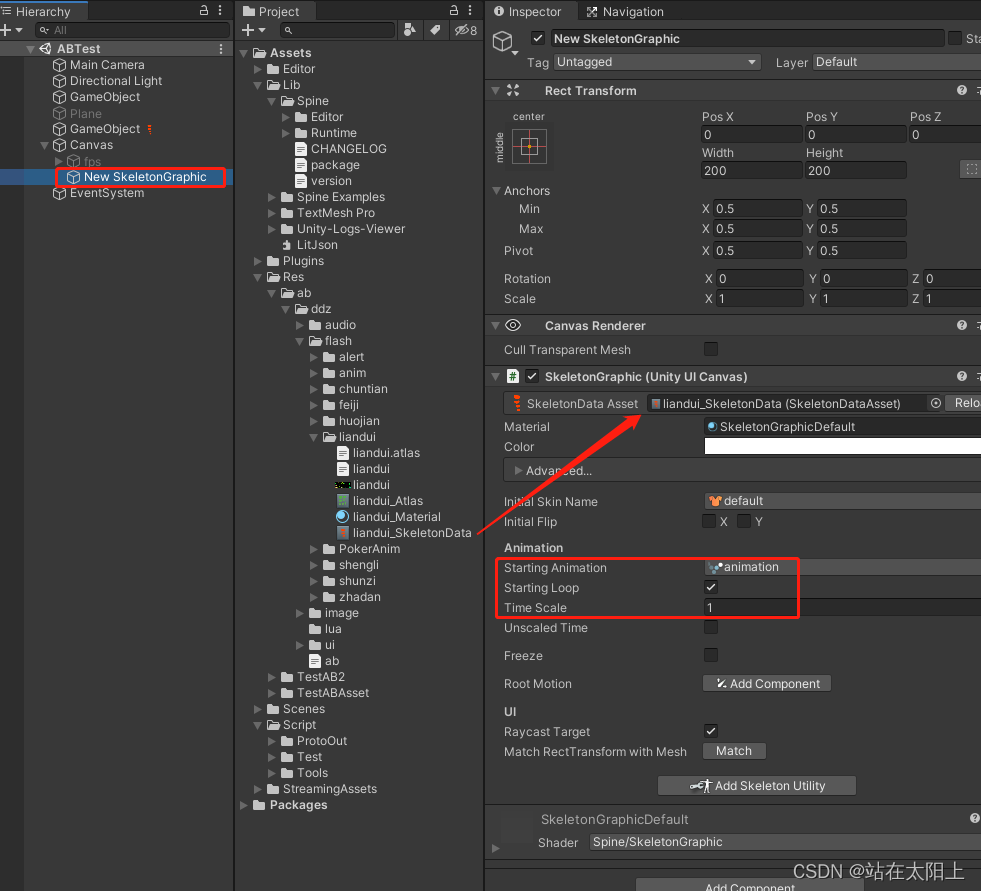The image size is (981, 891).
Task: Click the Project panel lock icon
Action: (454, 11)
